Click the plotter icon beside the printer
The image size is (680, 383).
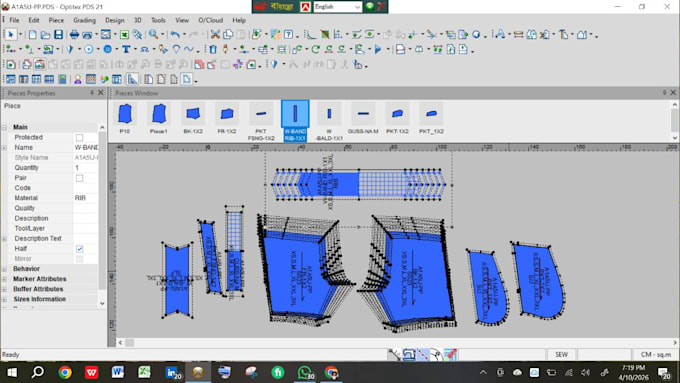[87, 34]
